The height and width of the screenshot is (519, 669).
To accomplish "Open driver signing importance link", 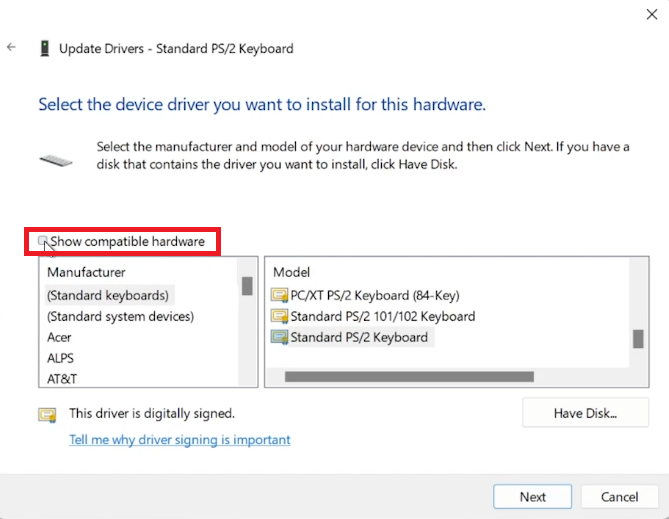I will coord(180,439).
